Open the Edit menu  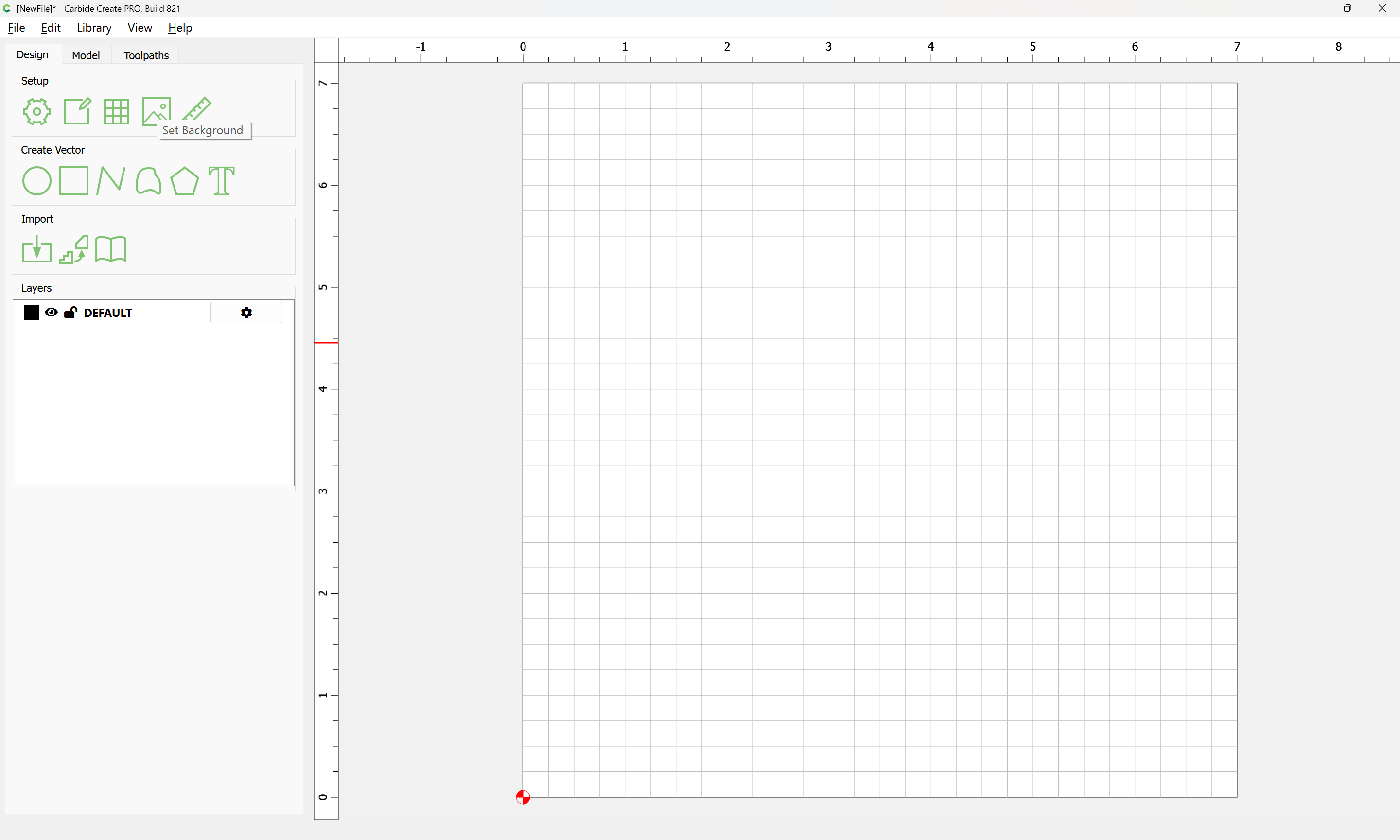51,28
